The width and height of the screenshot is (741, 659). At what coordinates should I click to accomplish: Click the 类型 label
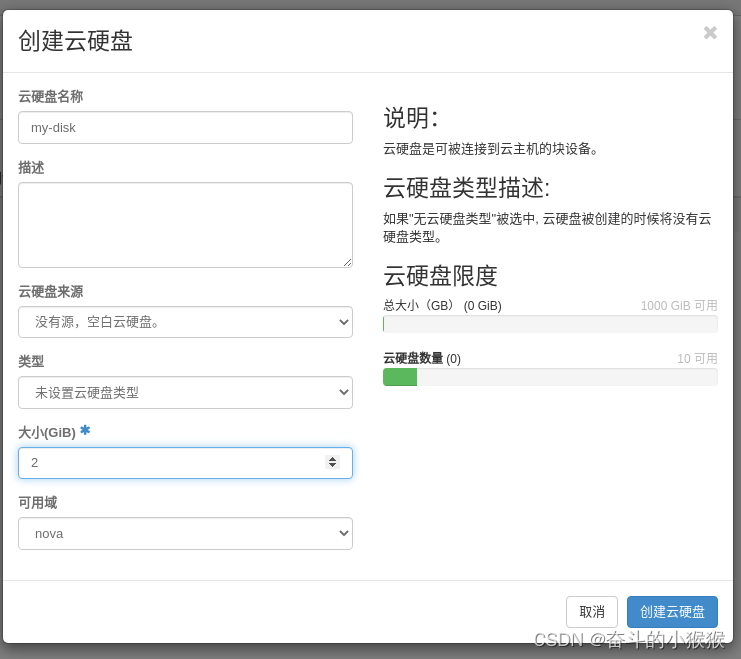click(x=31, y=362)
